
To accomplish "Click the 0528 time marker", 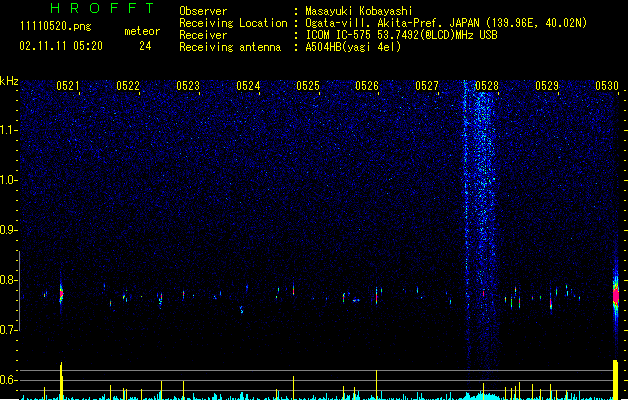I will tap(487, 86).
